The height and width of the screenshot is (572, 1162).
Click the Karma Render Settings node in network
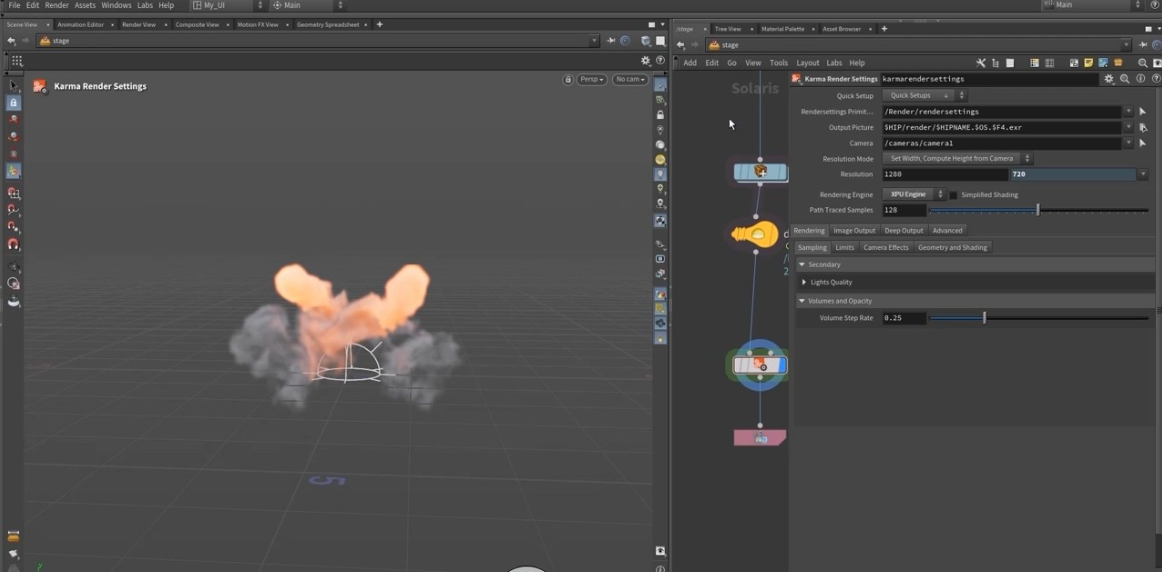[760, 365]
